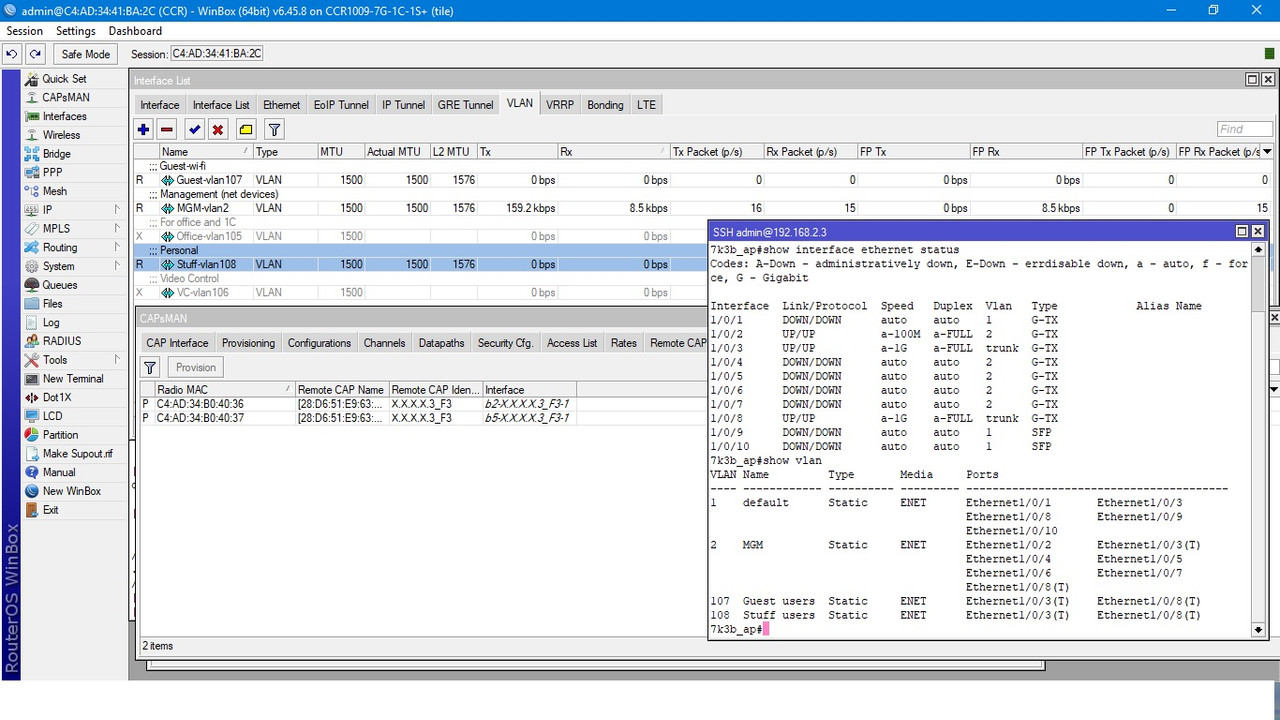Select radio C4:AD:34:B0:40:36 row

click(422, 404)
